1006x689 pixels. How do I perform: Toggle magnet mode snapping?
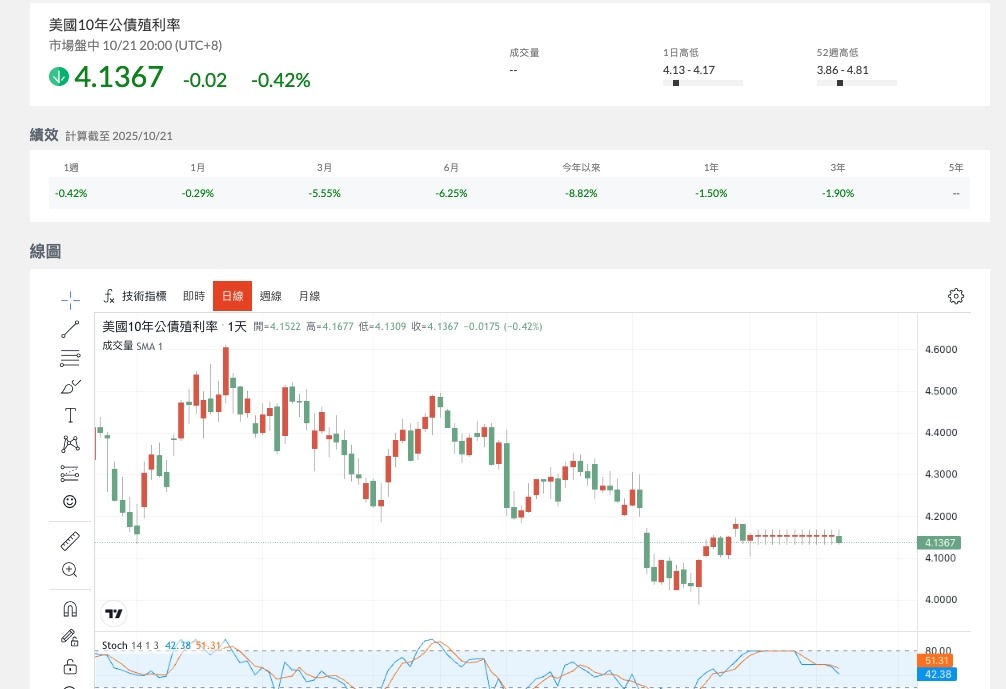coord(70,608)
